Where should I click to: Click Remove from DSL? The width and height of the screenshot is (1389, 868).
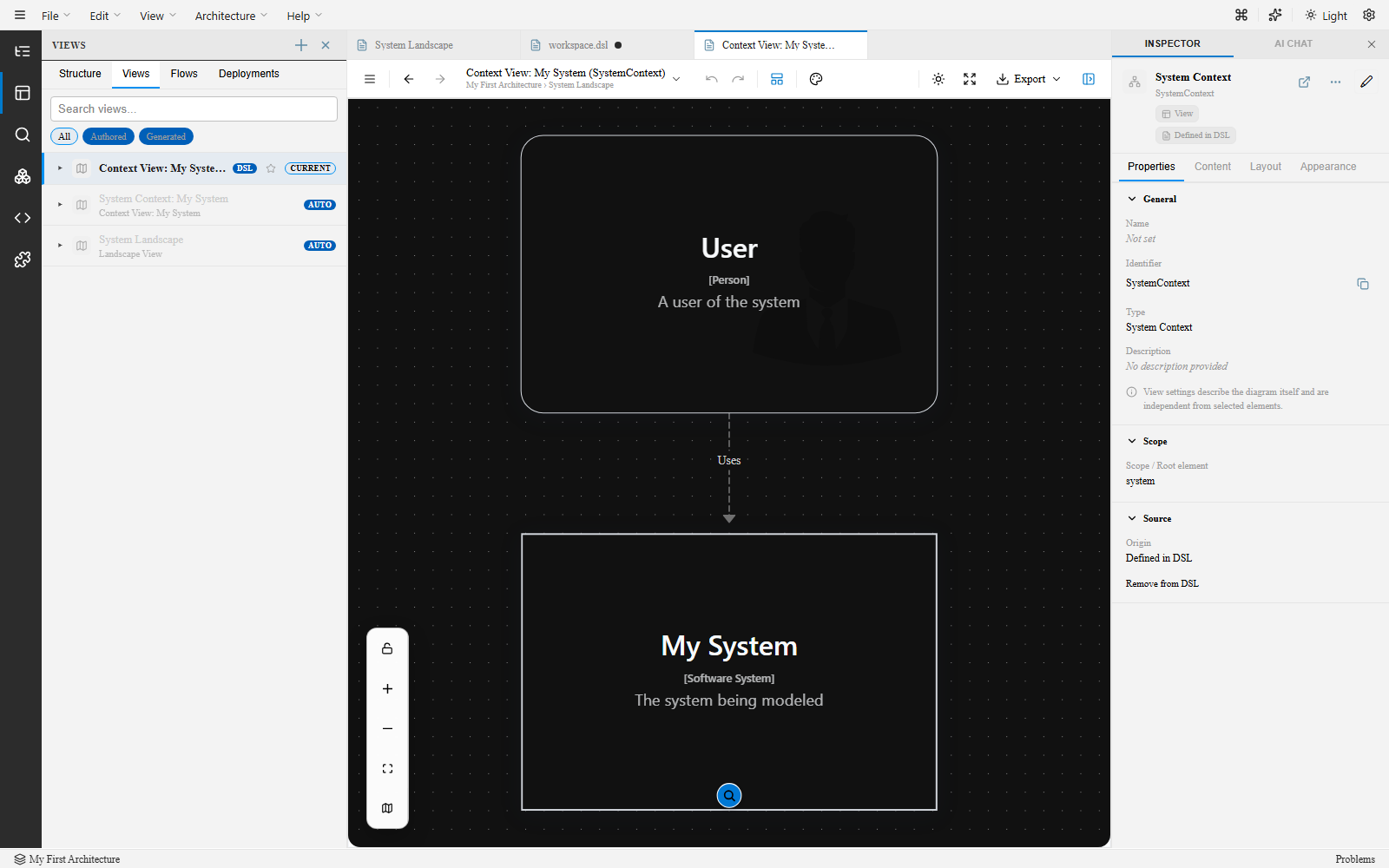pos(1162,584)
